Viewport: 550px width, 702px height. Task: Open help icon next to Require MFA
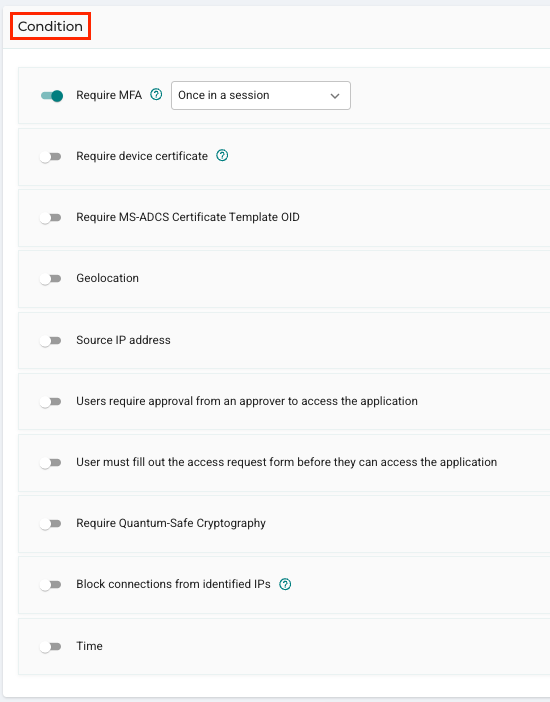(x=156, y=94)
